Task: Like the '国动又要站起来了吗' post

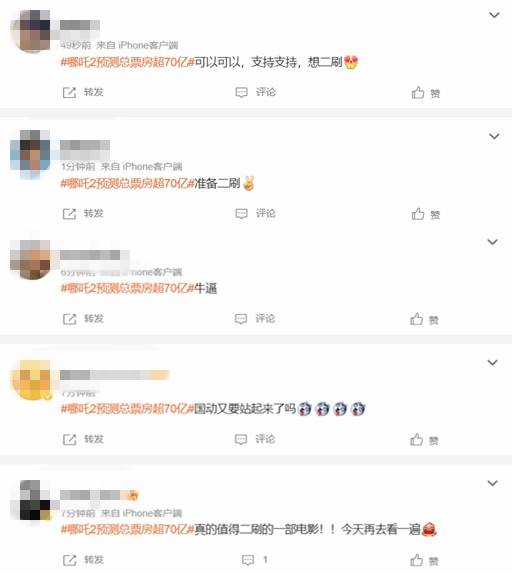Action: (x=416, y=440)
